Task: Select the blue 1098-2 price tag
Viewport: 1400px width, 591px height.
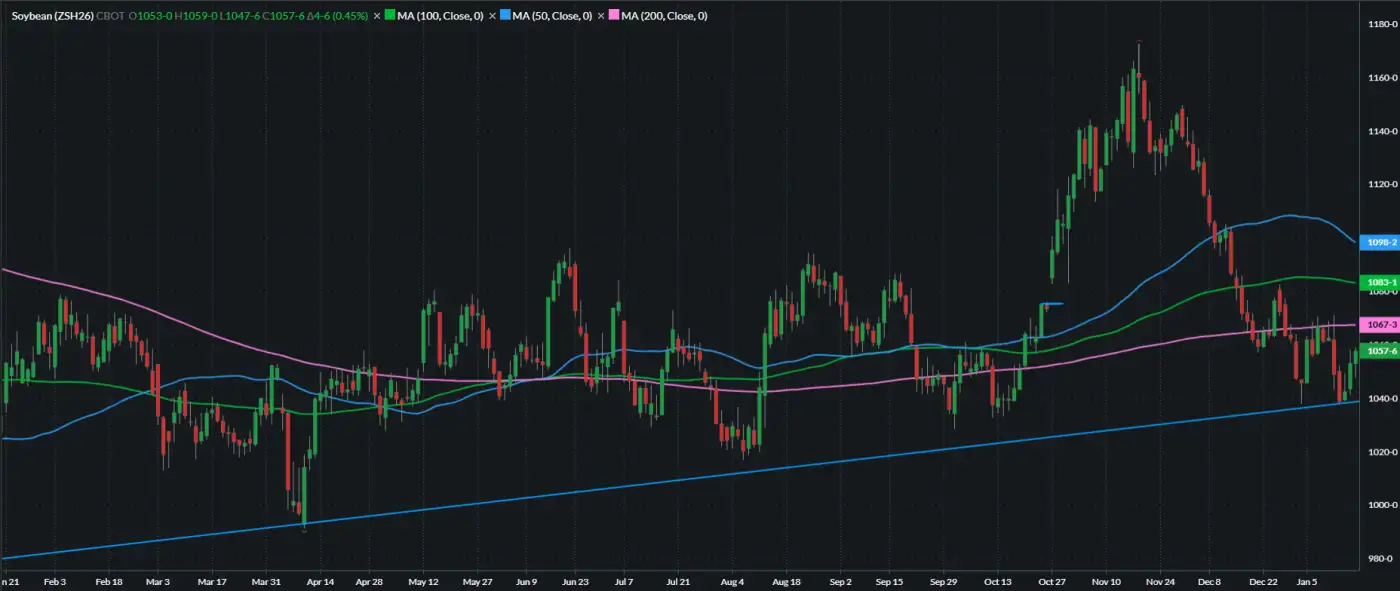Action: point(1381,243)
